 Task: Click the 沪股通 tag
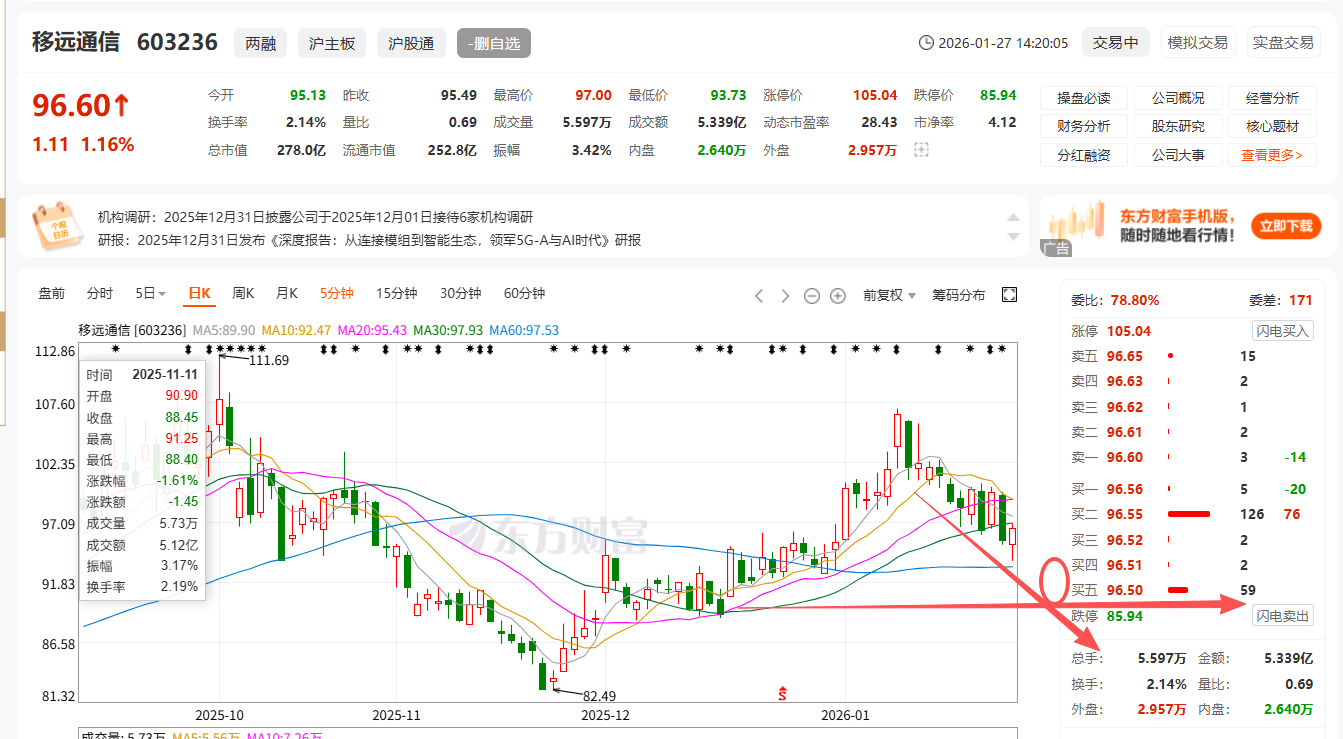coord(411,43)
